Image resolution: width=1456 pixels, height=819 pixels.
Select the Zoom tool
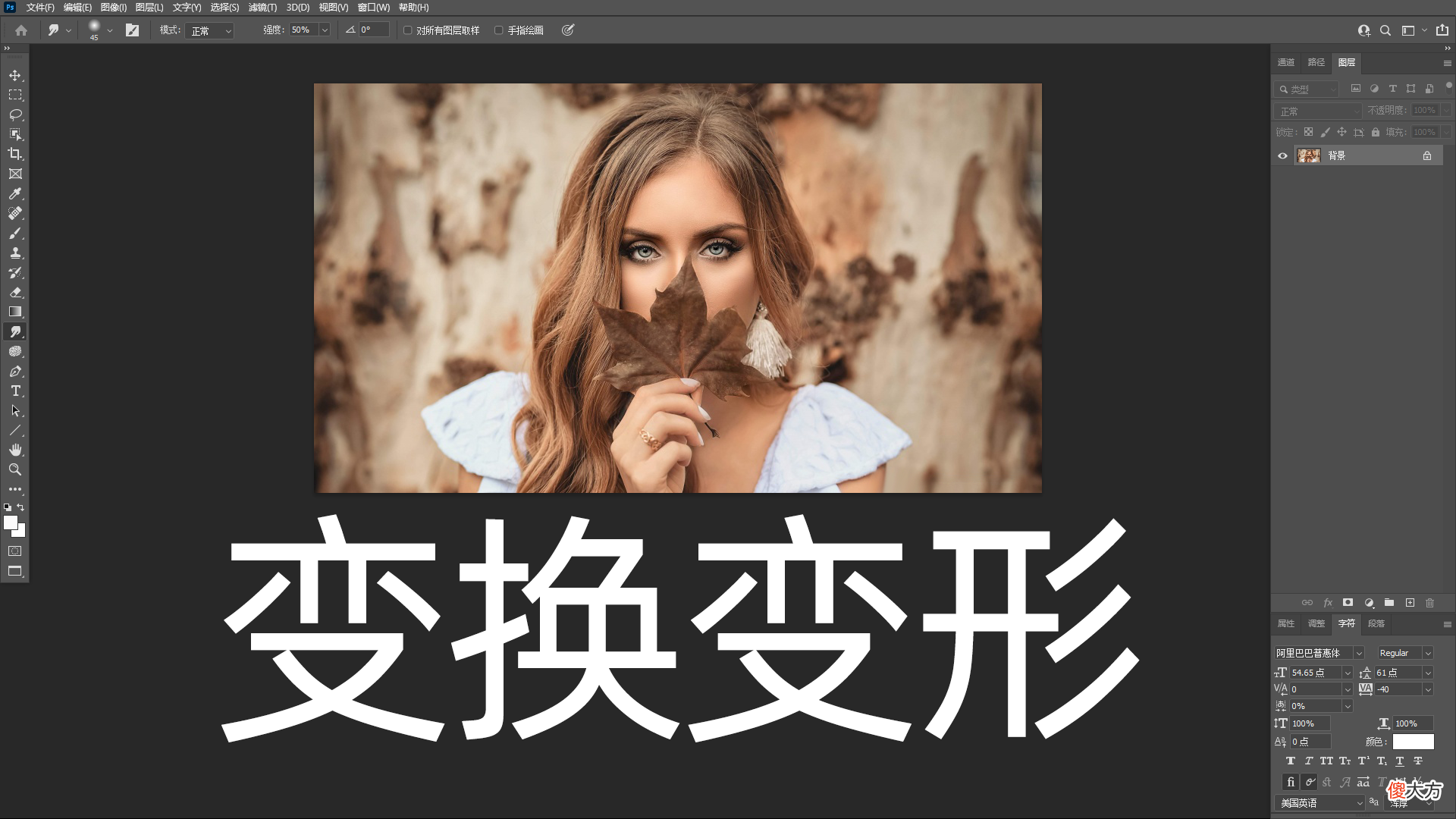[x=15, y=469]
